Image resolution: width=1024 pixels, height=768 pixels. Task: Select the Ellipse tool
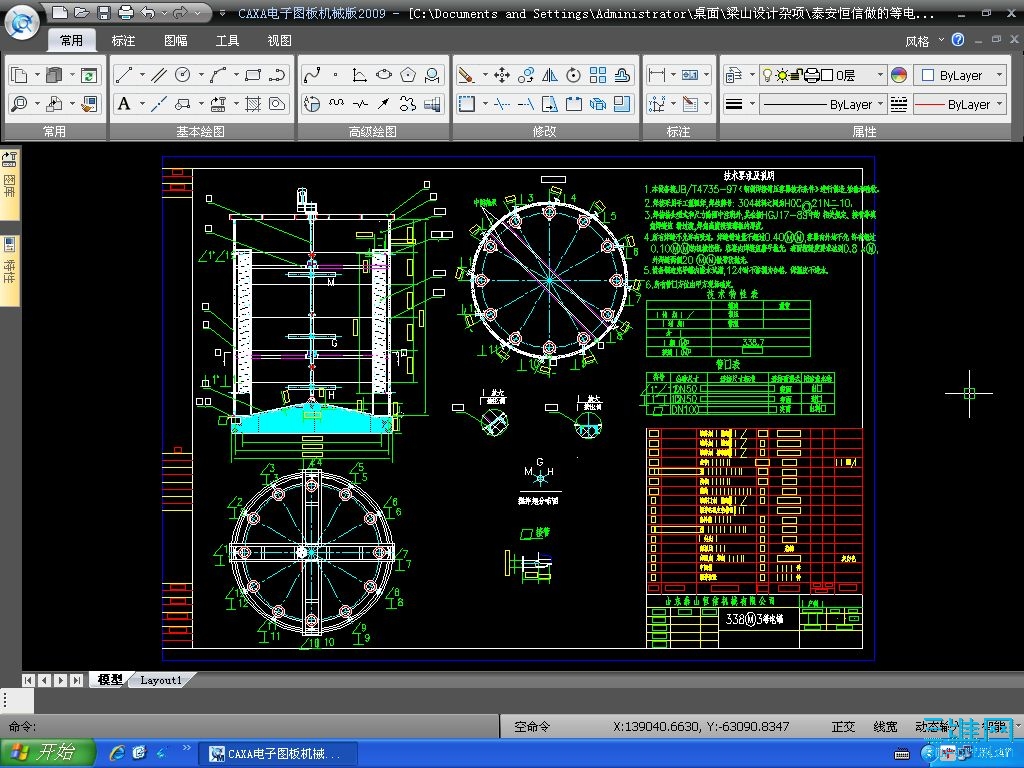pyautogui.click(x=384, y=75)
